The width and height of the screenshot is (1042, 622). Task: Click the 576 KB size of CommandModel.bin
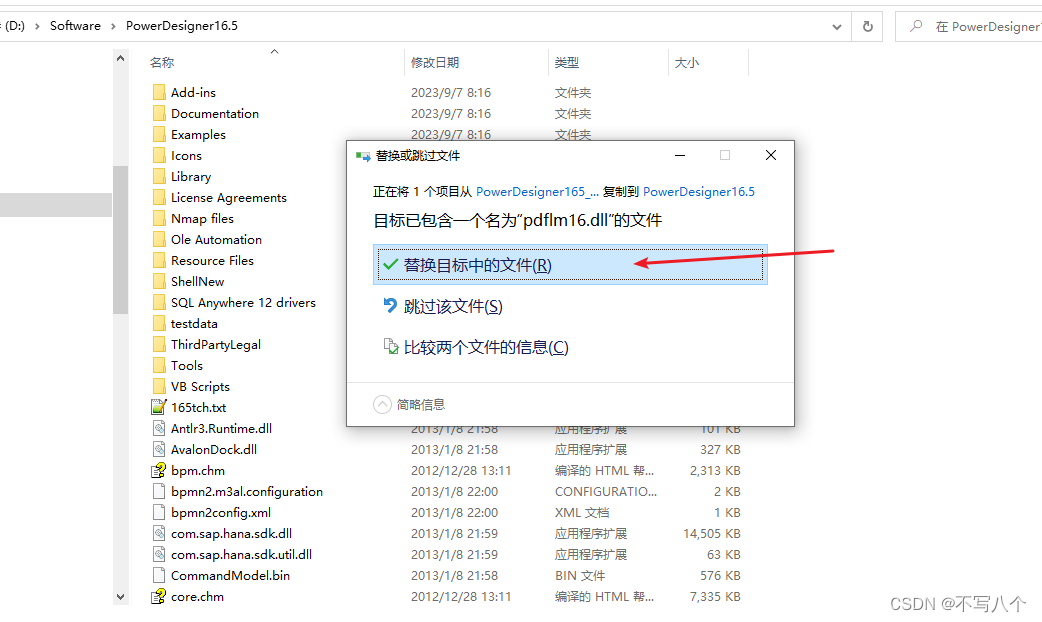click(720, 575)
